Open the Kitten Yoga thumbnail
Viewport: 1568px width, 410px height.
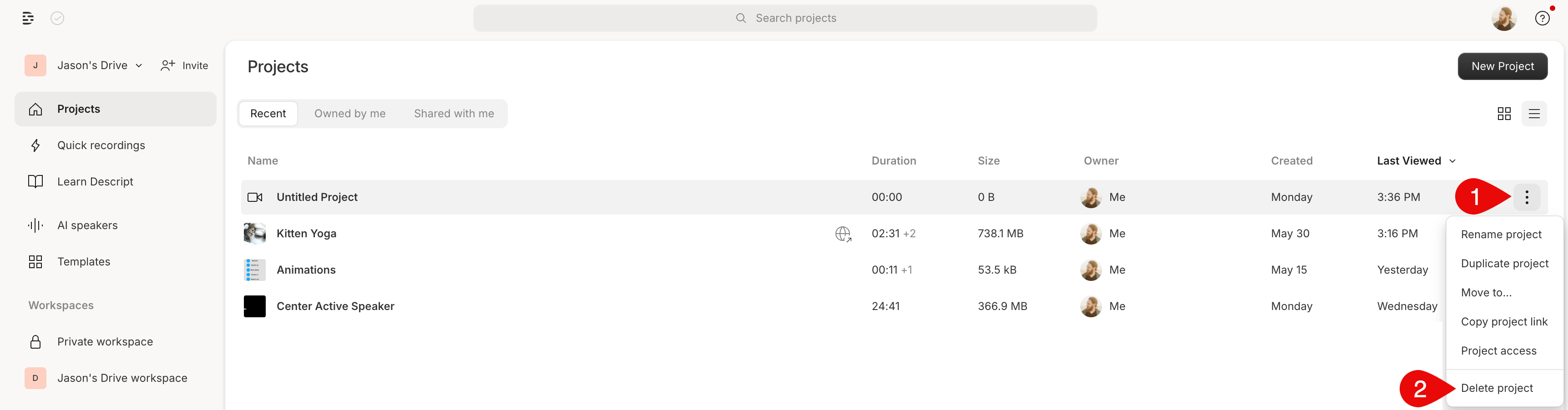point(254,234)
